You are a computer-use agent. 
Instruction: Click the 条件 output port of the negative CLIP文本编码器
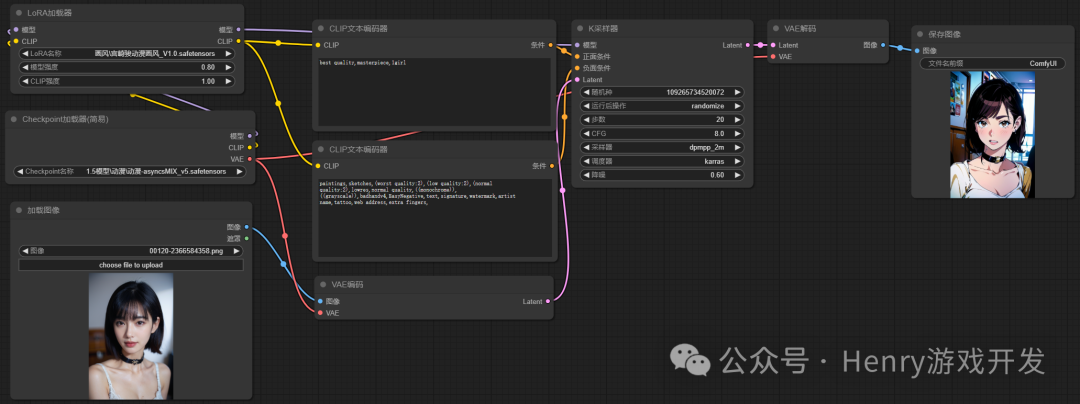(550, 166)
